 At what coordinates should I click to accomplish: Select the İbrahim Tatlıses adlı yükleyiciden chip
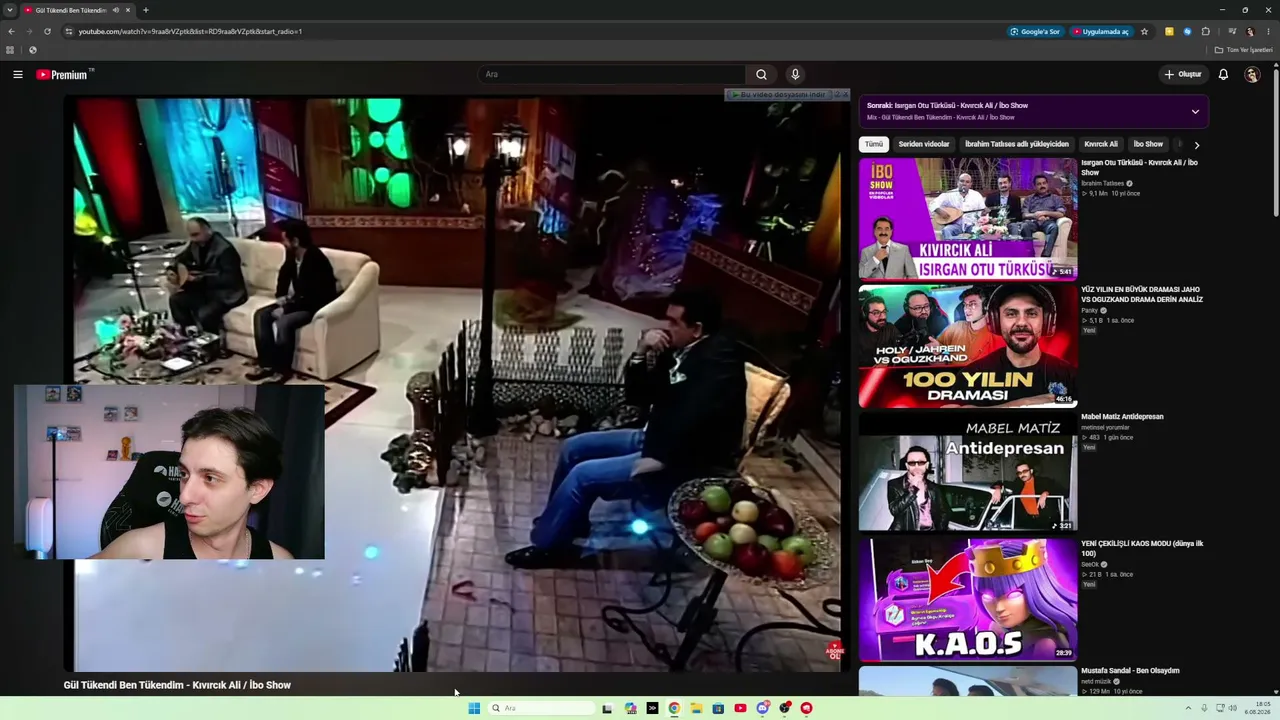click(x=1017, y=144)
